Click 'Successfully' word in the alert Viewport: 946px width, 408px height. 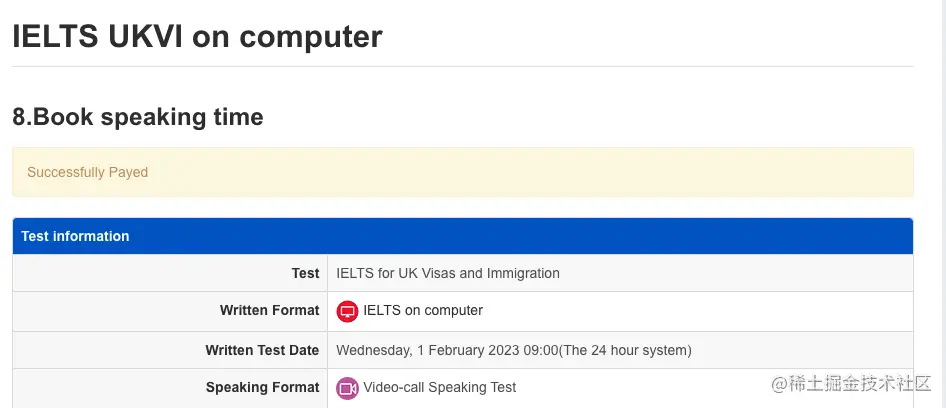(x=66, y=173)
